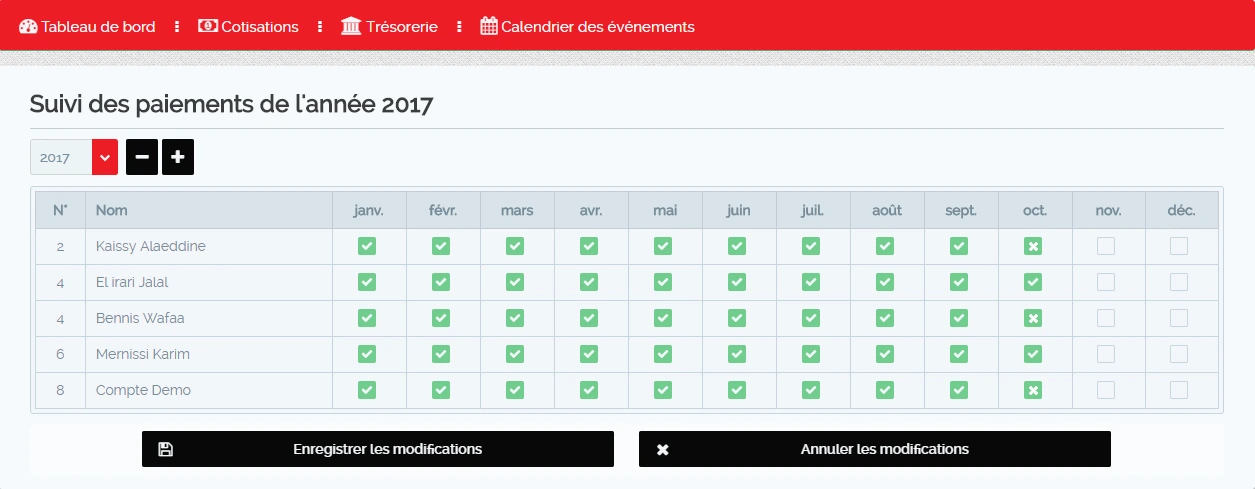
Task: Click the Nom column header
Action: click(112, 210)
